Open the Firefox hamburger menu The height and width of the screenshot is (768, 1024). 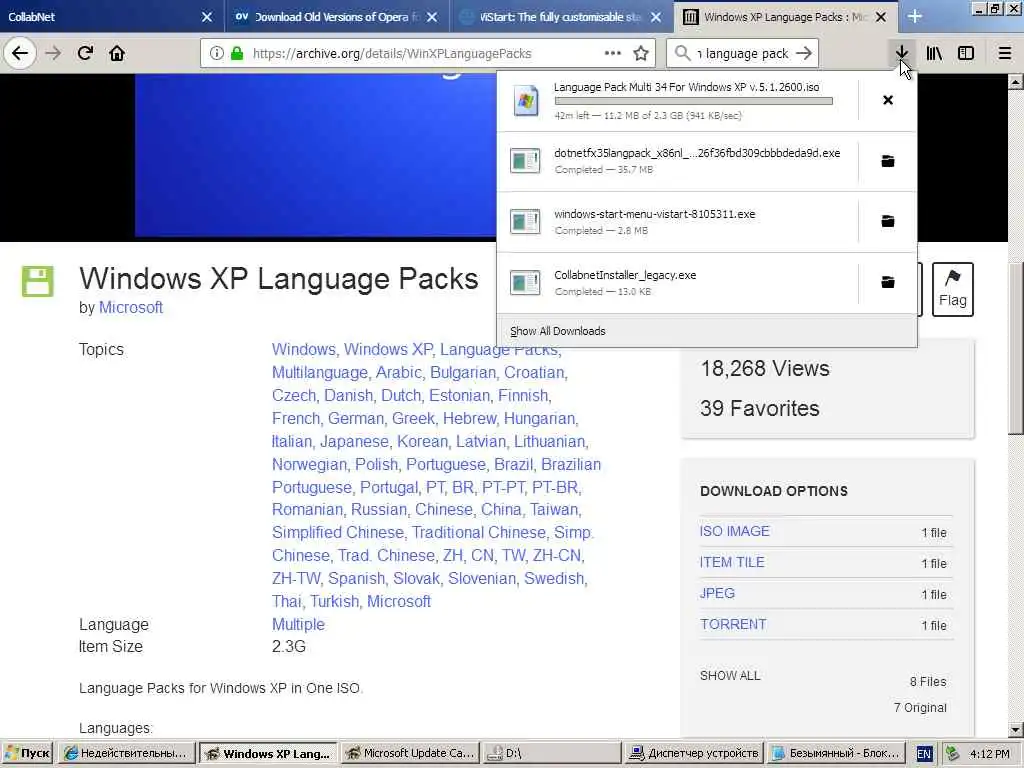tap(1005, 54)
